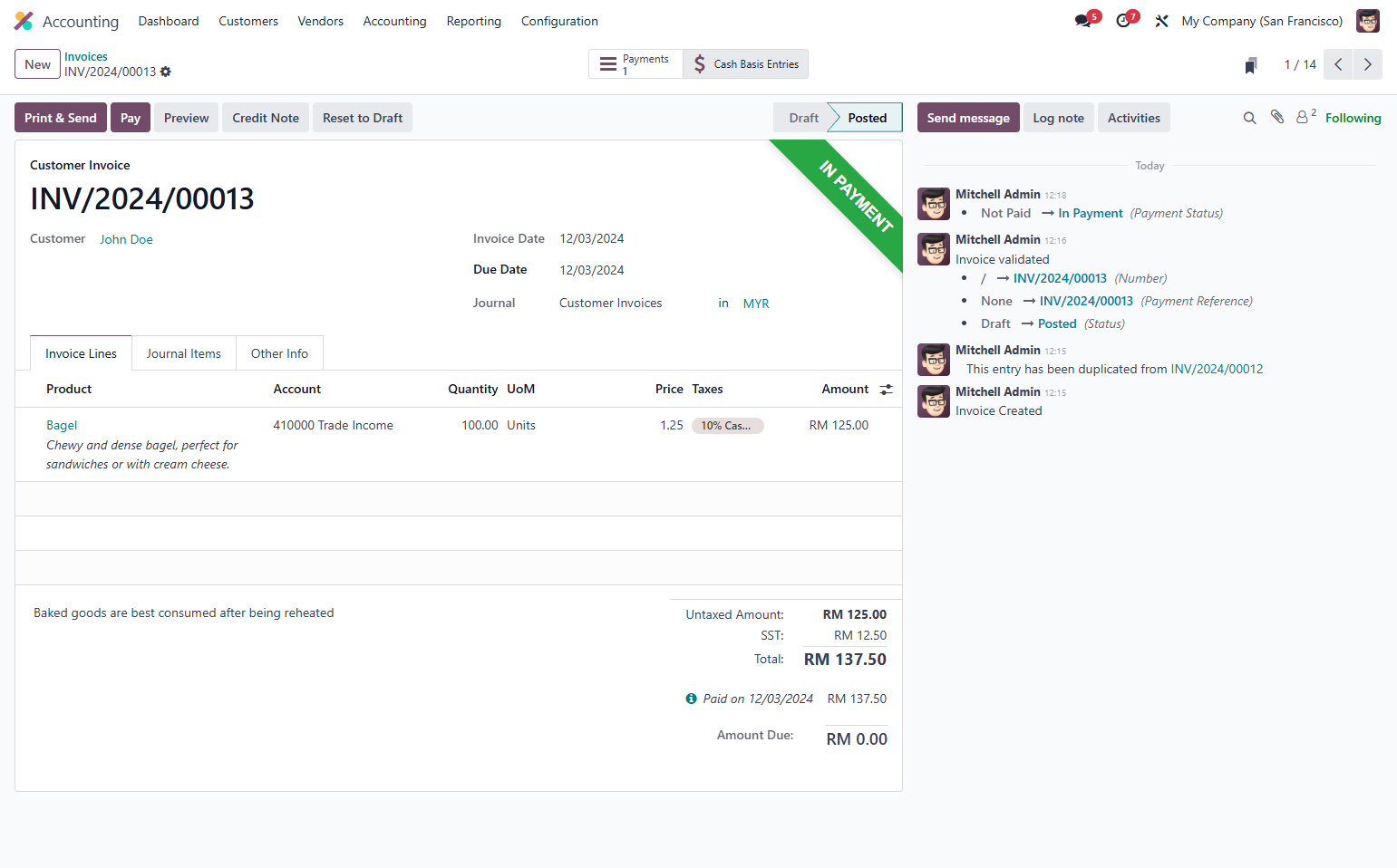Open Payments stat button

click(635, 64)
